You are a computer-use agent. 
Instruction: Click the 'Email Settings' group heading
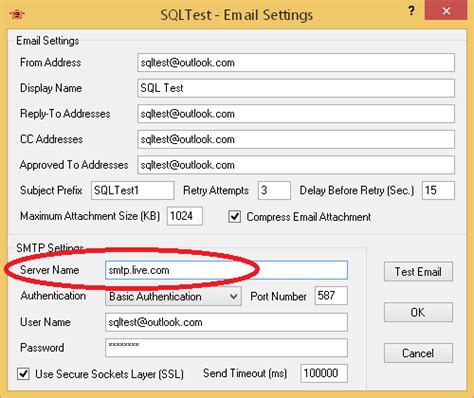pos(48,41)
